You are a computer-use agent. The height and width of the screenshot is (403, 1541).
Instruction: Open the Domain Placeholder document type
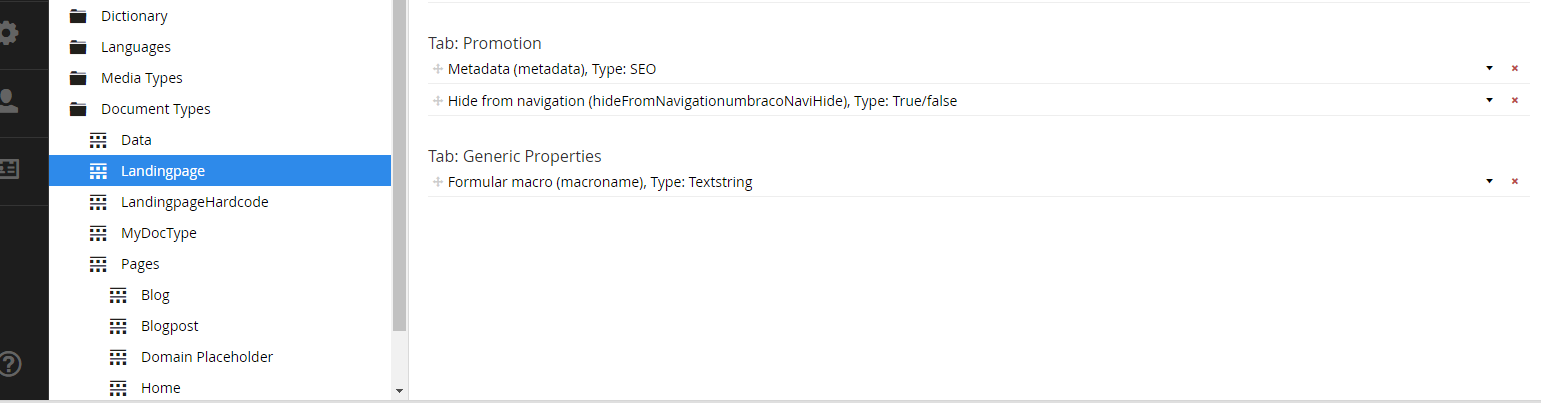pos(207,357)
